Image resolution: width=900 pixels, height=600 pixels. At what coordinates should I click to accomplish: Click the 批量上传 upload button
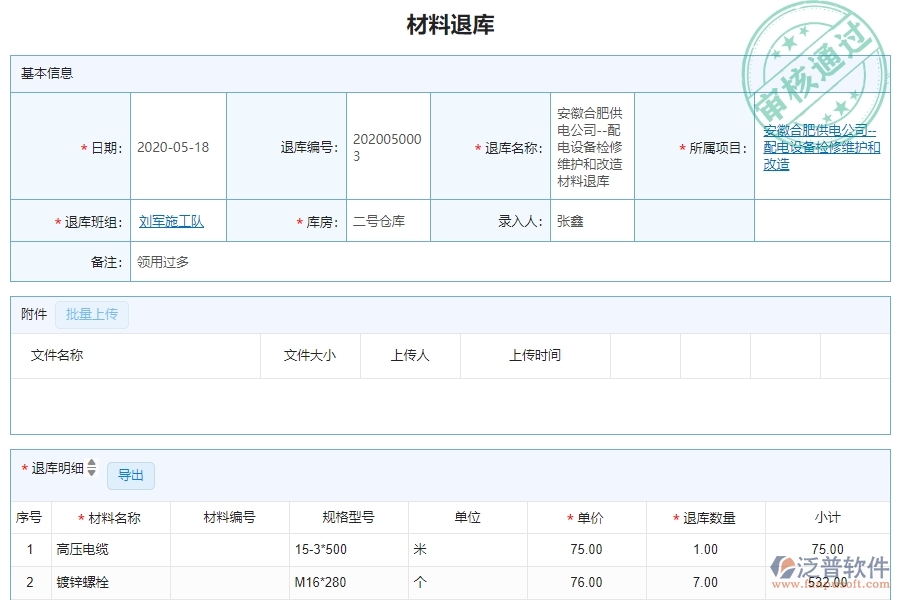click(91, 314)
